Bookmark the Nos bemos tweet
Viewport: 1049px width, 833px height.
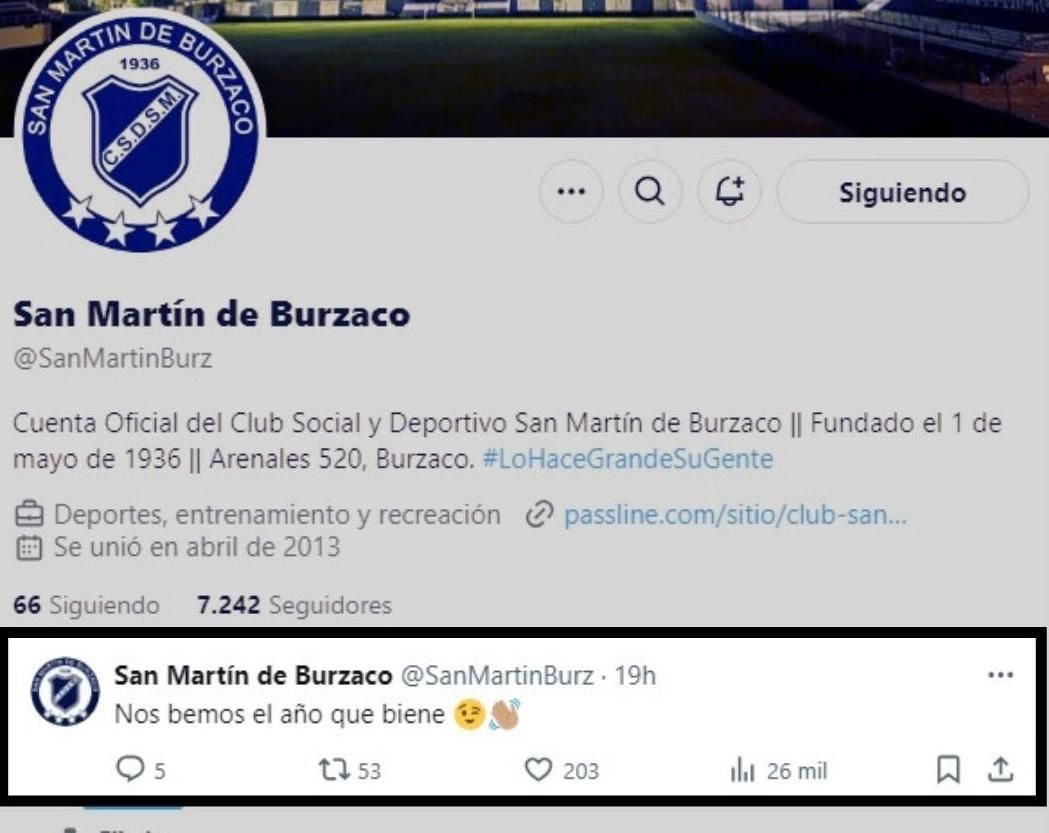tap(948, 769)
